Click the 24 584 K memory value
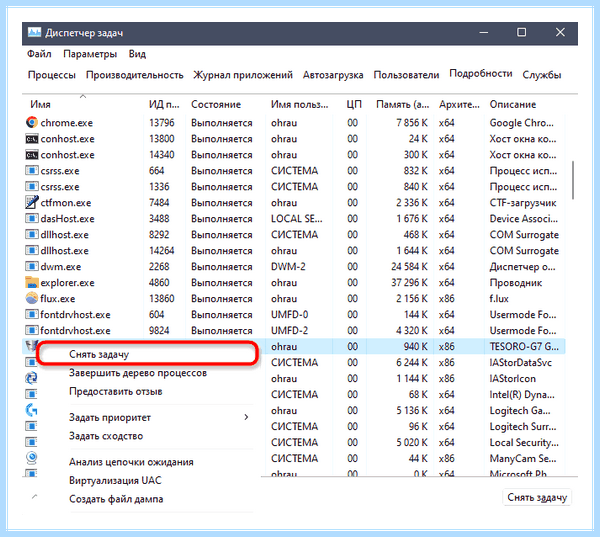Image resolution: width=600 pixels, height=537 pixels. [x=409, y=266]
